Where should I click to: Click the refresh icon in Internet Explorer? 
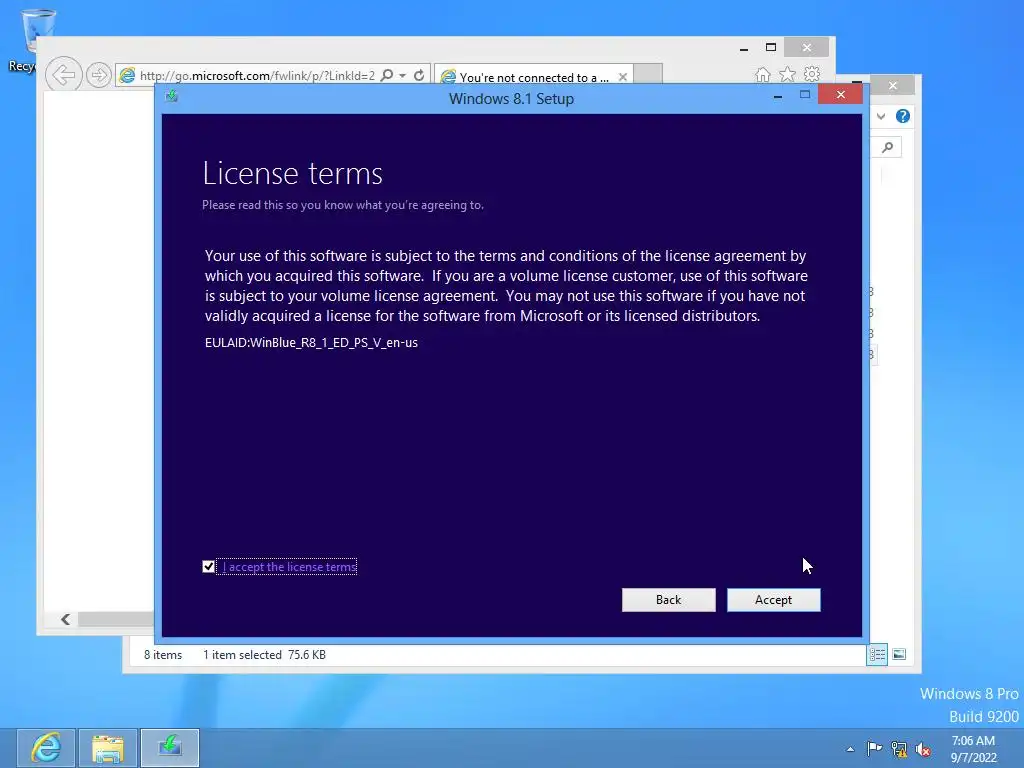tap(419, 75)
